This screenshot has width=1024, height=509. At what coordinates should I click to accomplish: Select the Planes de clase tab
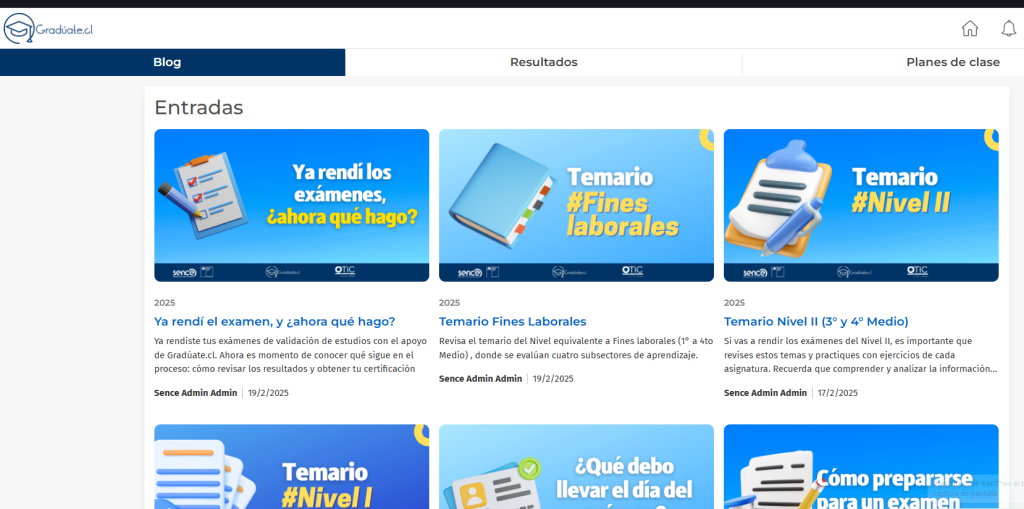click(952, 62)
